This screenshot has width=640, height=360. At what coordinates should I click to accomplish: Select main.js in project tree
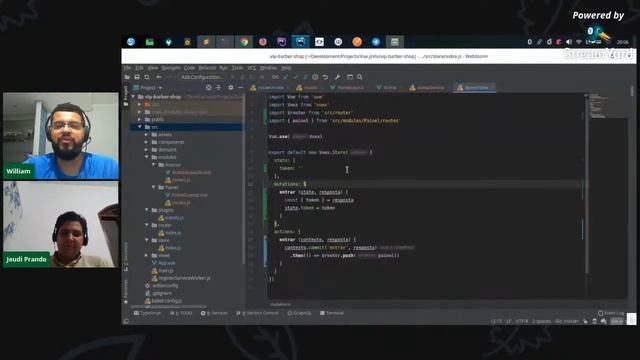(x=163, y=271)
